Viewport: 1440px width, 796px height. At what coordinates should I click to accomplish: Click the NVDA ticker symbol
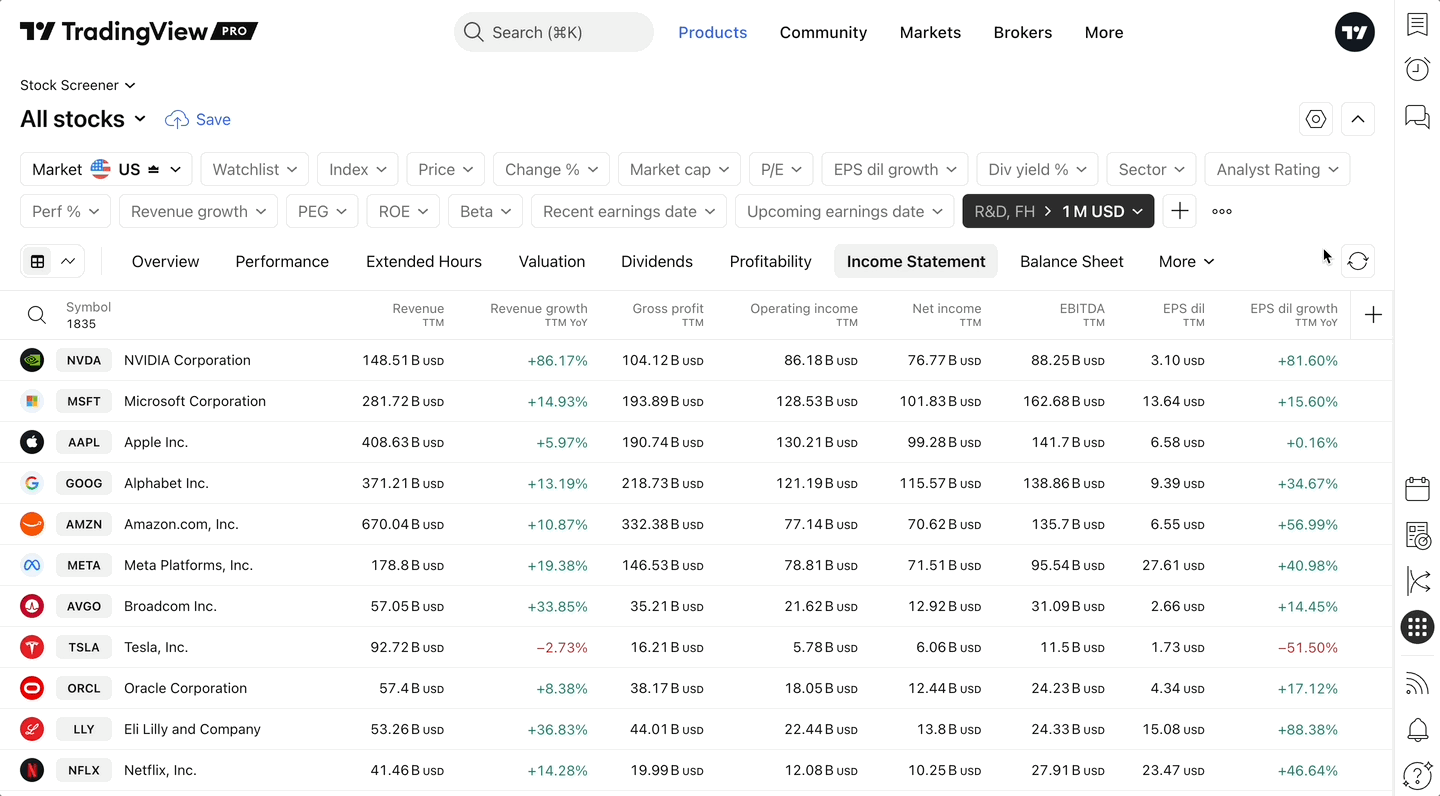pyautogui.click(x=84, y=360)
